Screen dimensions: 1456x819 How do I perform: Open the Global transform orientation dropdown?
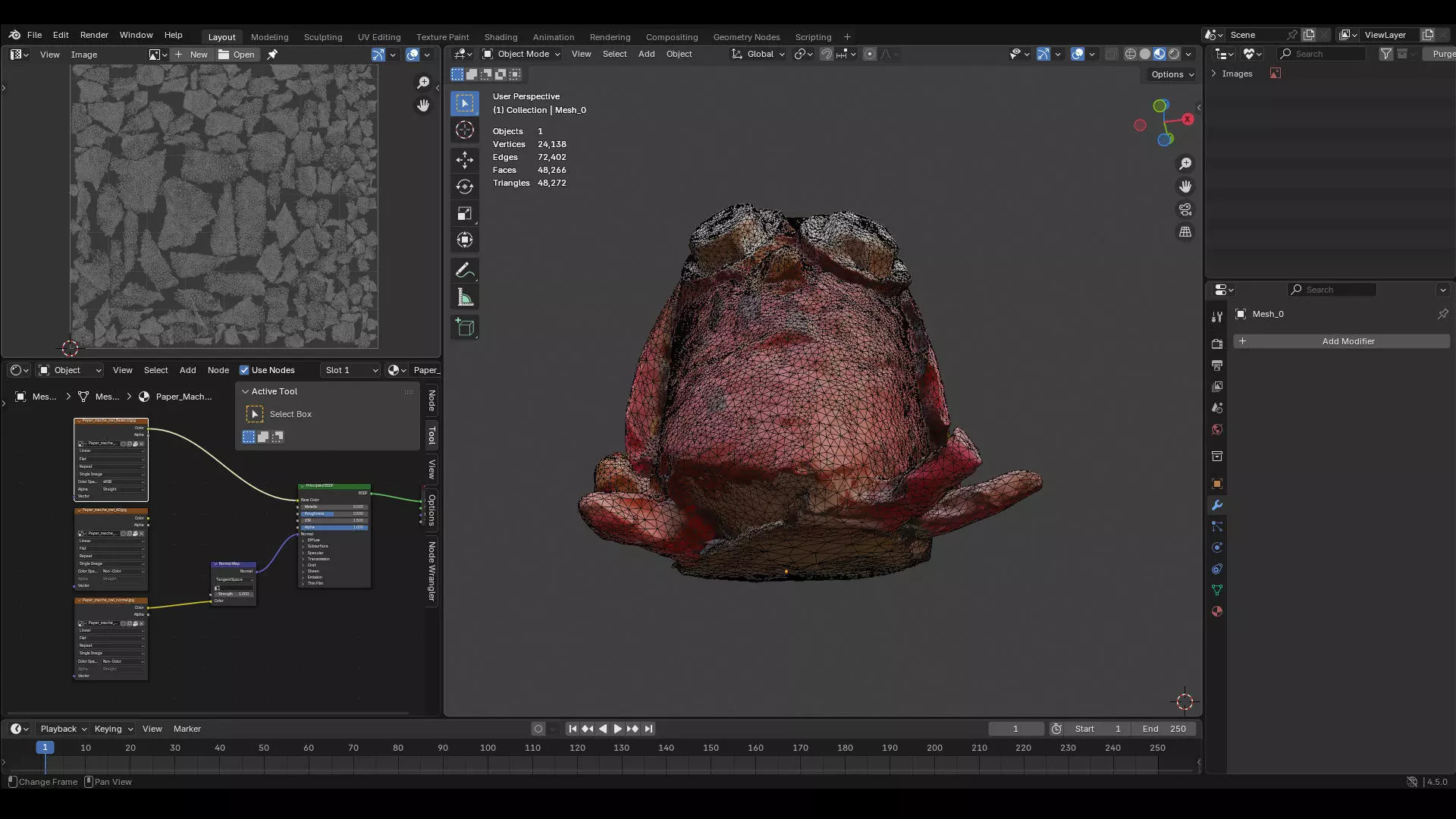pyautogui.click(x=758, y=54)
